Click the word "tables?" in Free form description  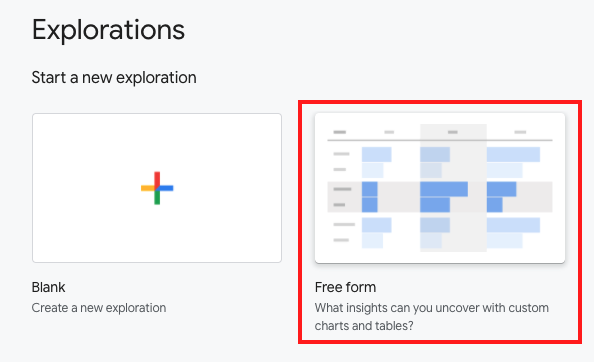point(394,326)
